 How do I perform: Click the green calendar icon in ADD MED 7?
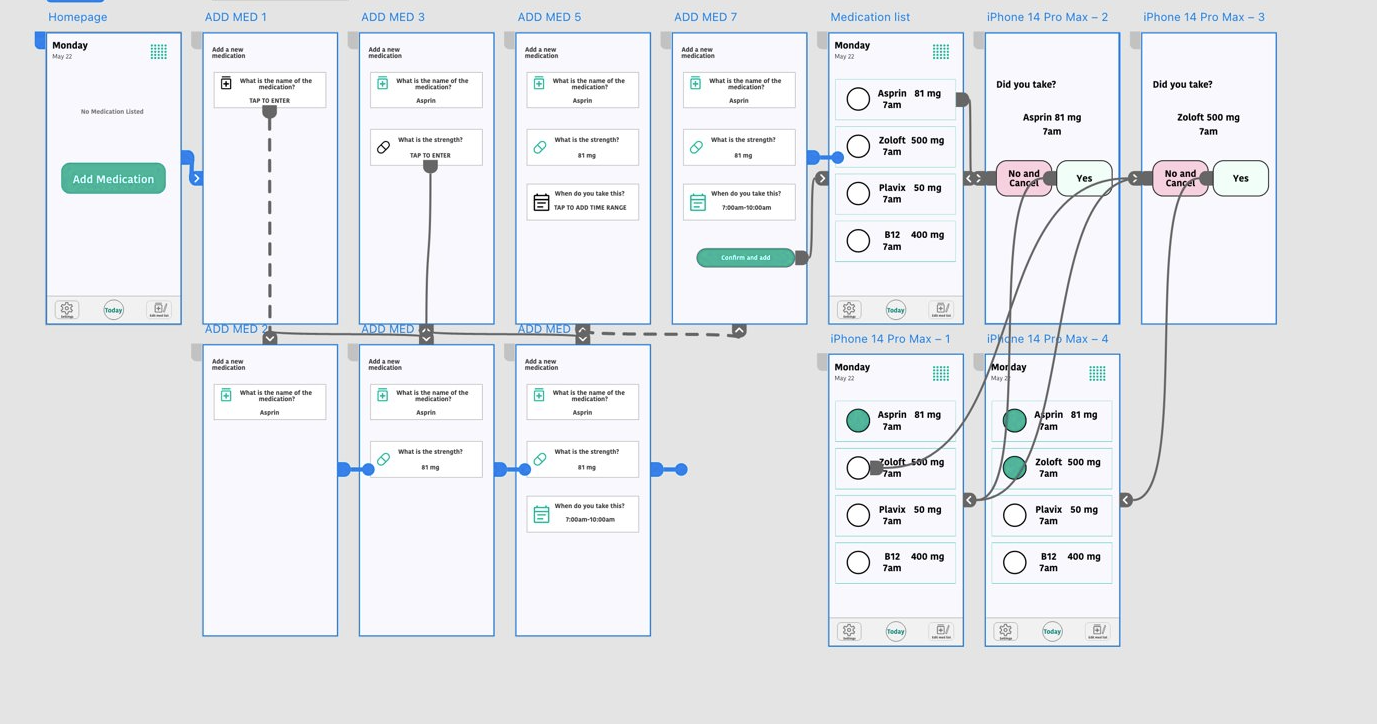[698, 202]
